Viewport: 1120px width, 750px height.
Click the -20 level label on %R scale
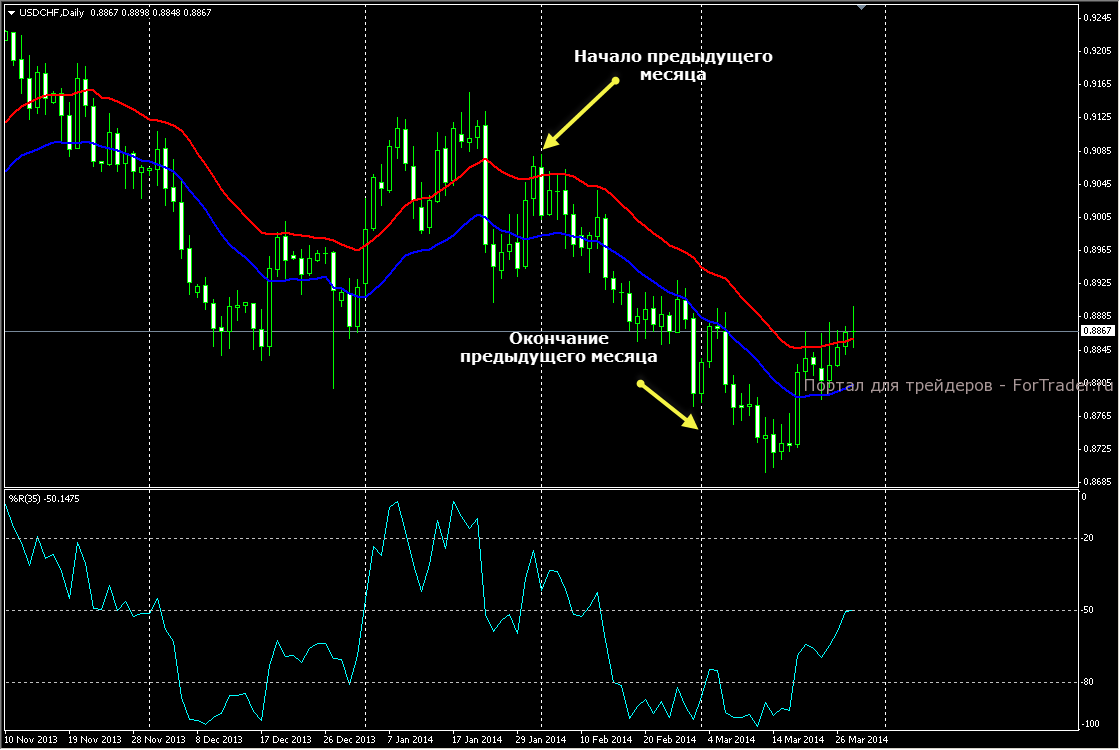click(1087, 538)
